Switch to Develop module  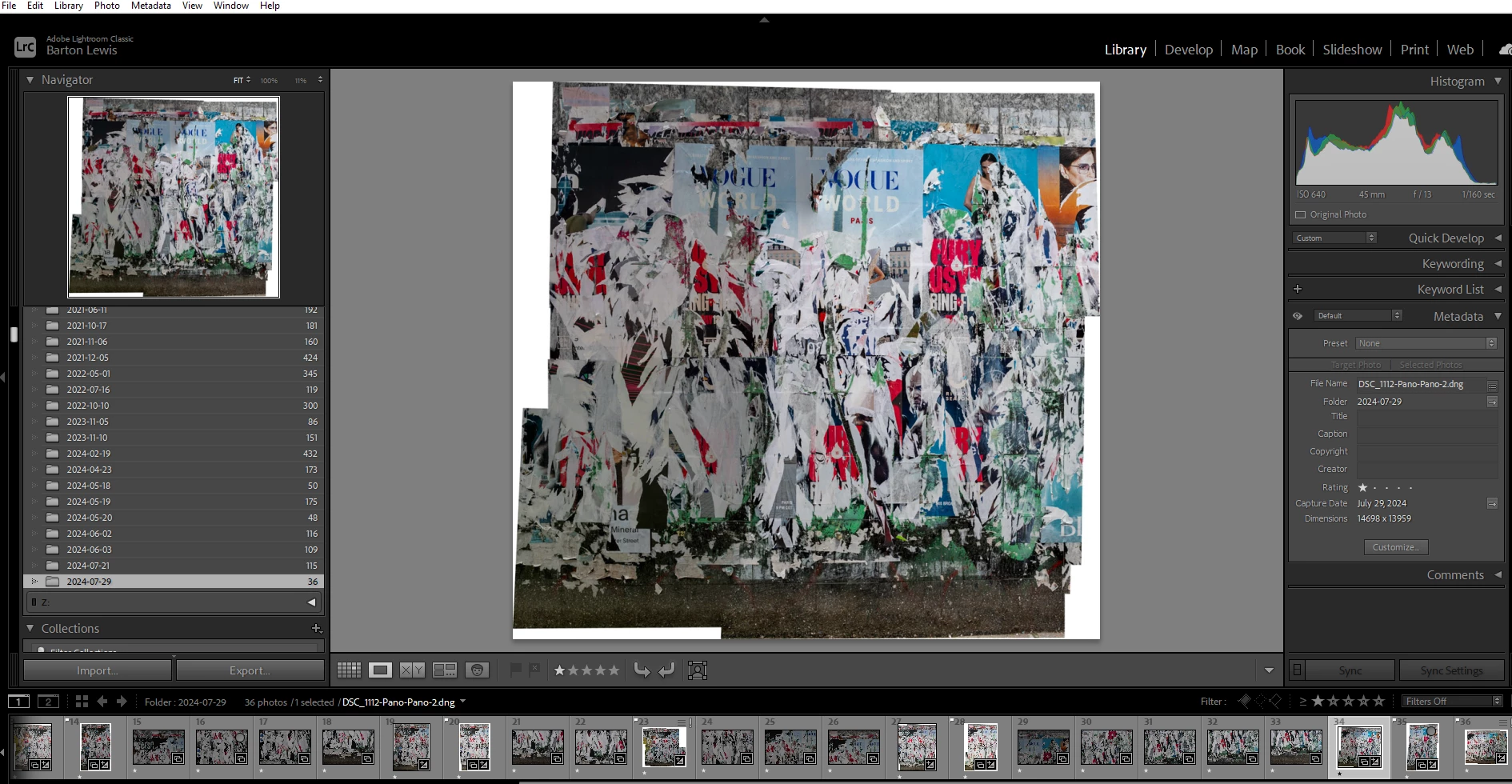click(x=1188, y=50)
